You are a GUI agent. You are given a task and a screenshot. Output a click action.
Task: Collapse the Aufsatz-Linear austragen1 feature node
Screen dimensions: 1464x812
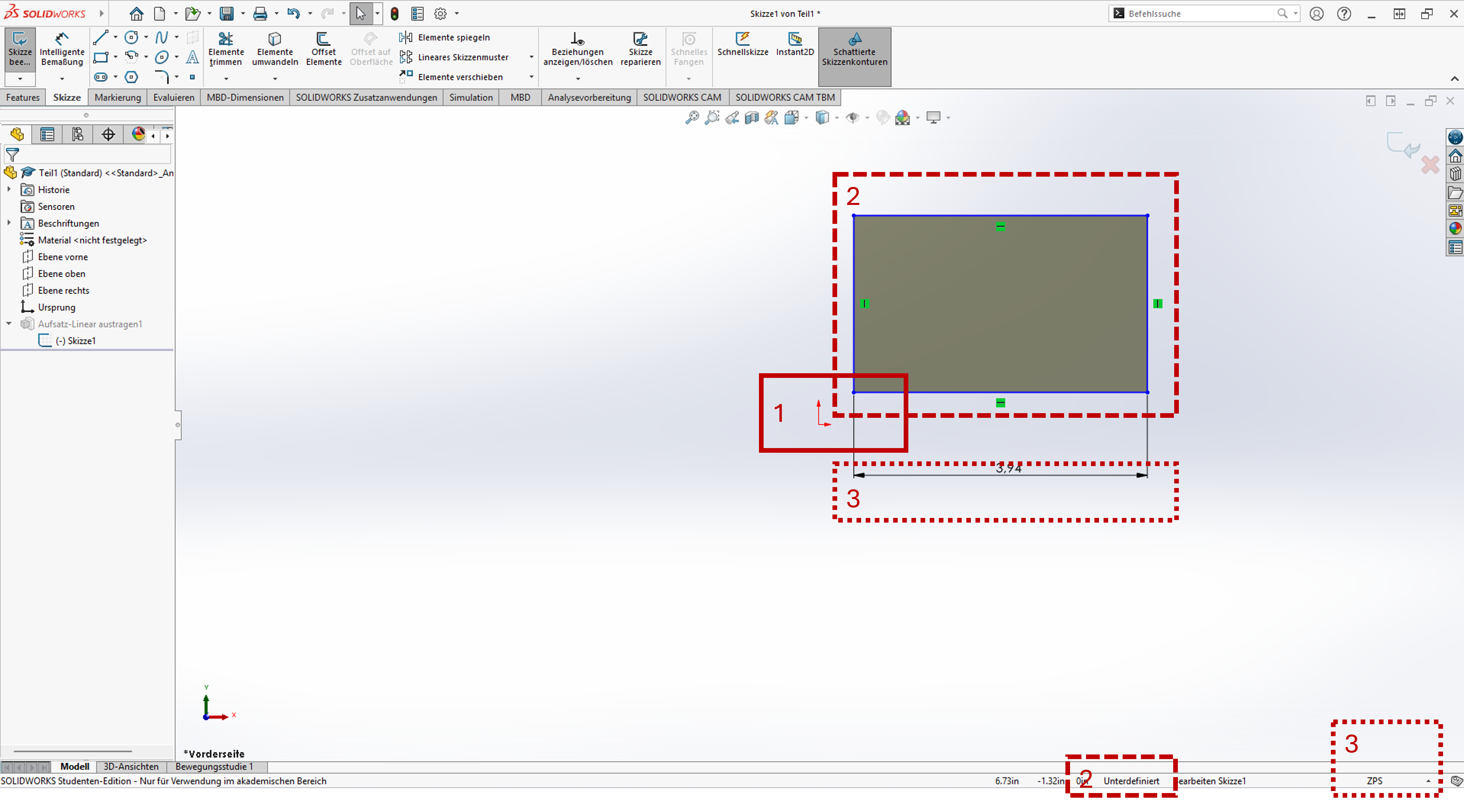tap(9, 323)
